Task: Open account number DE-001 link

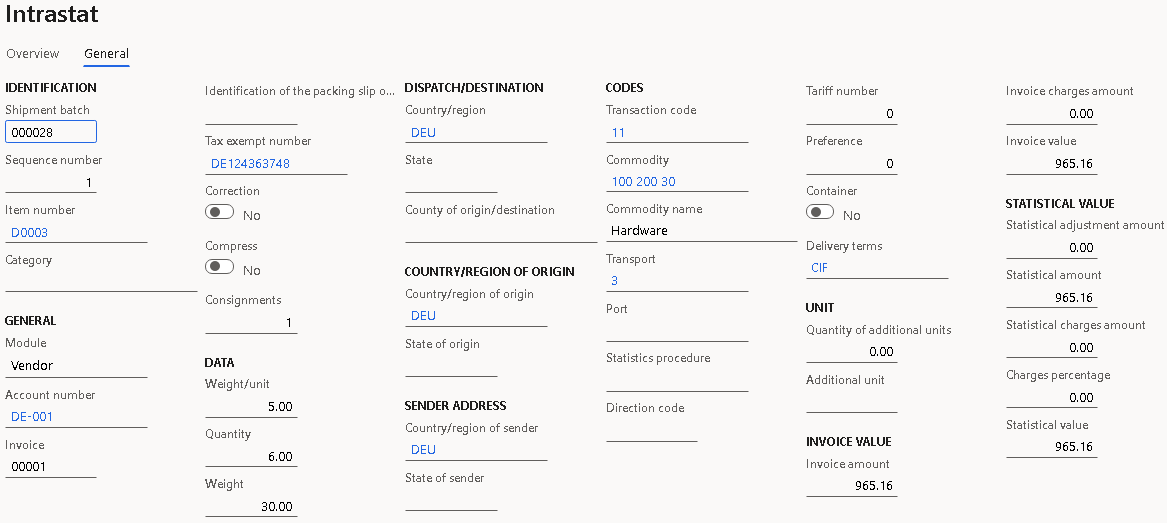Action: point(32,417)
